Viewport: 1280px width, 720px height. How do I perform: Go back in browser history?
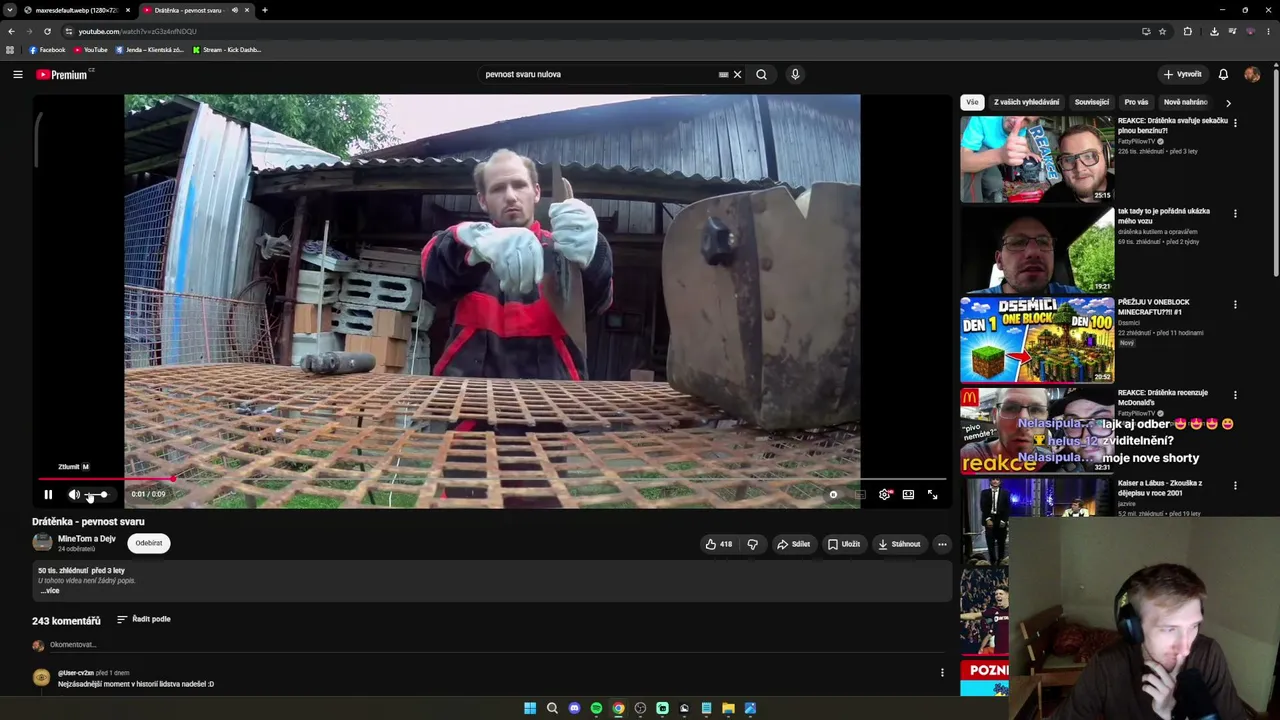(11, 31)
